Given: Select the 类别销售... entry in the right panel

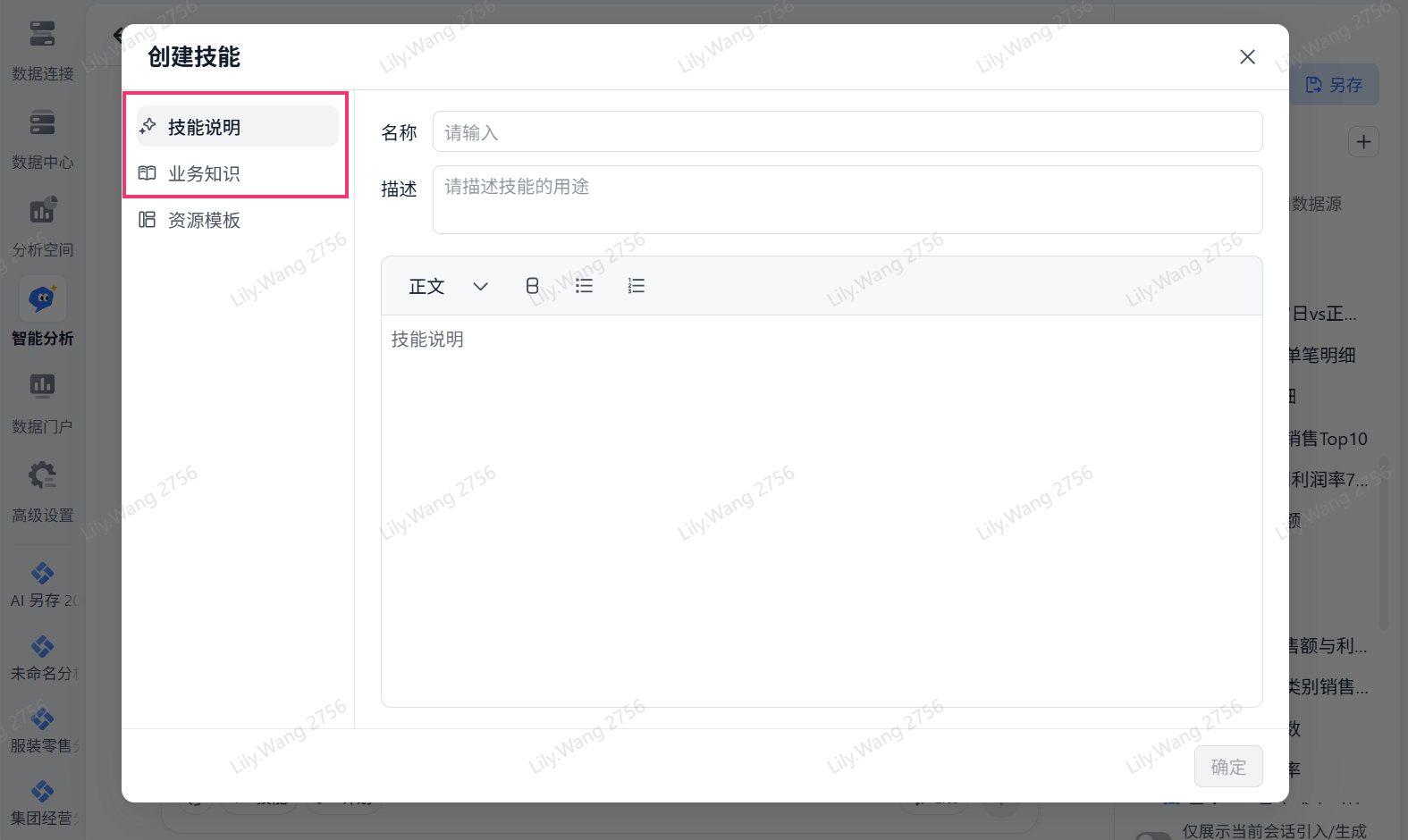Looking at the screenshot, I should [1328, 687].
